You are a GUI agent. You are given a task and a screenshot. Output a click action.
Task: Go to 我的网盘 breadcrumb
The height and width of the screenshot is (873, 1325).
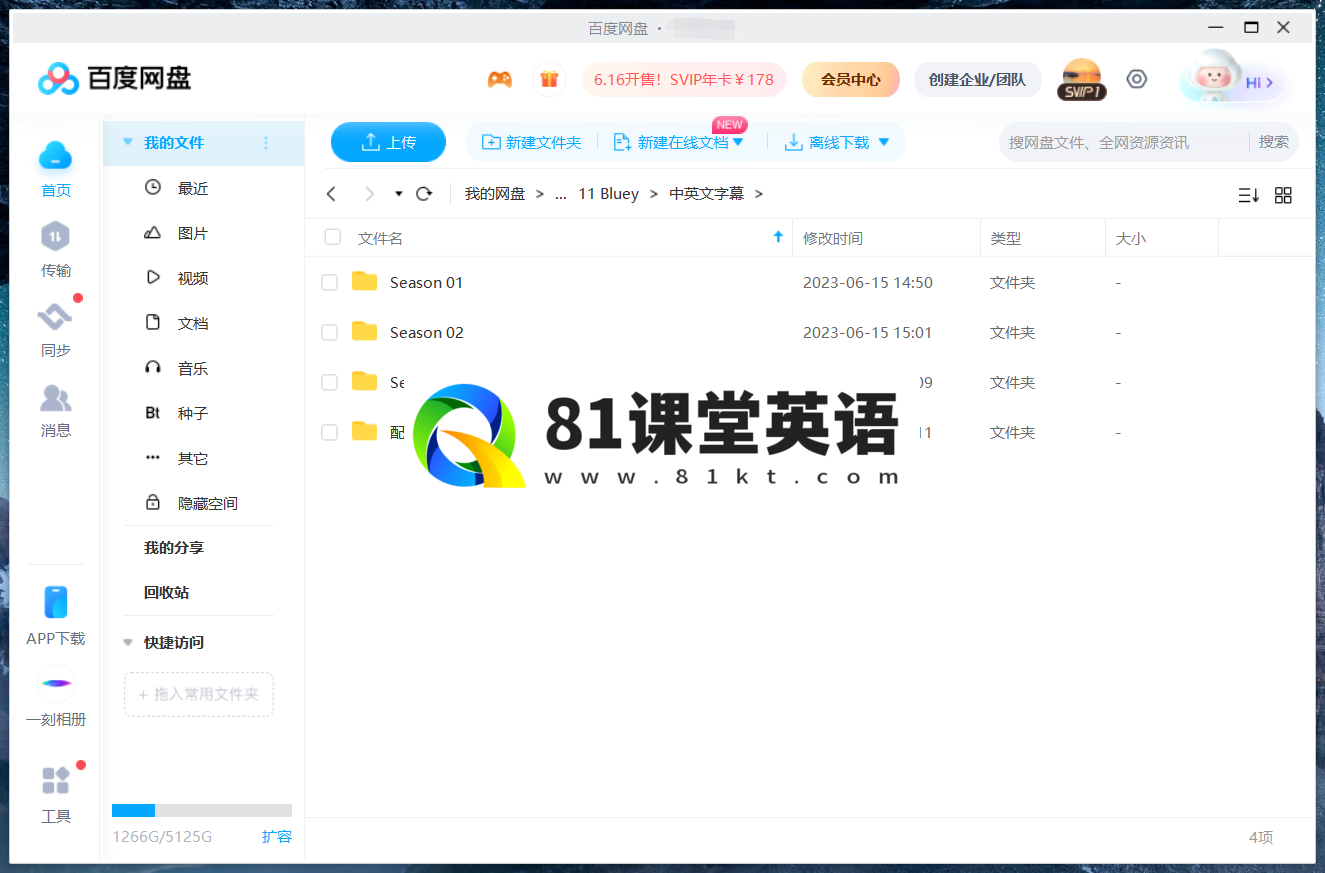495,194
